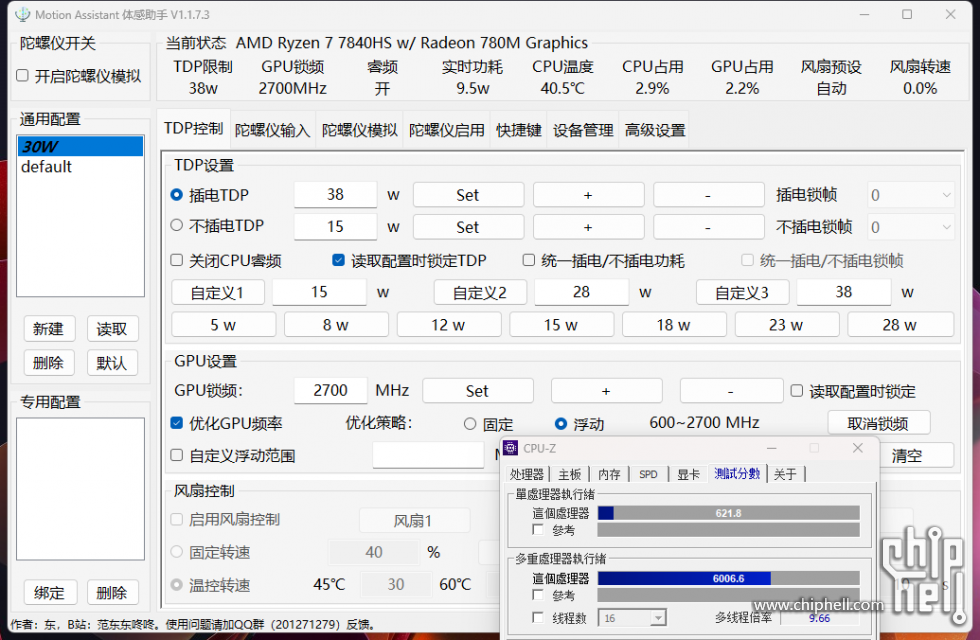The width and height of the screenshot is (980, 640).
Task: Open CPU-Z 内存 tab
Action: coord(609,474)
